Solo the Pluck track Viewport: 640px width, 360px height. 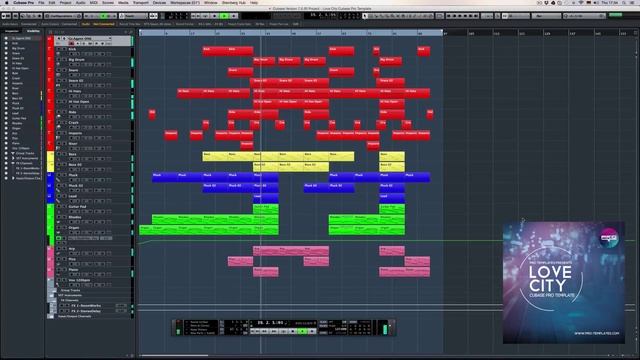tap(64, 175)
